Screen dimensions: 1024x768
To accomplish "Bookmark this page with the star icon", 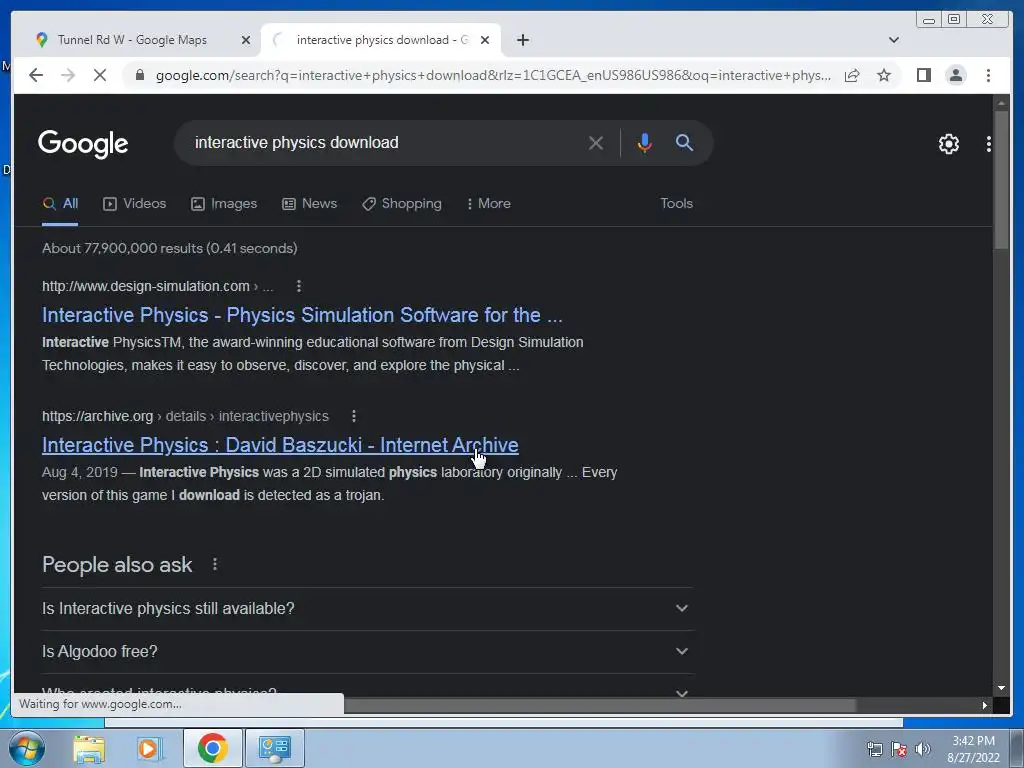I will (x=884, y=75).
